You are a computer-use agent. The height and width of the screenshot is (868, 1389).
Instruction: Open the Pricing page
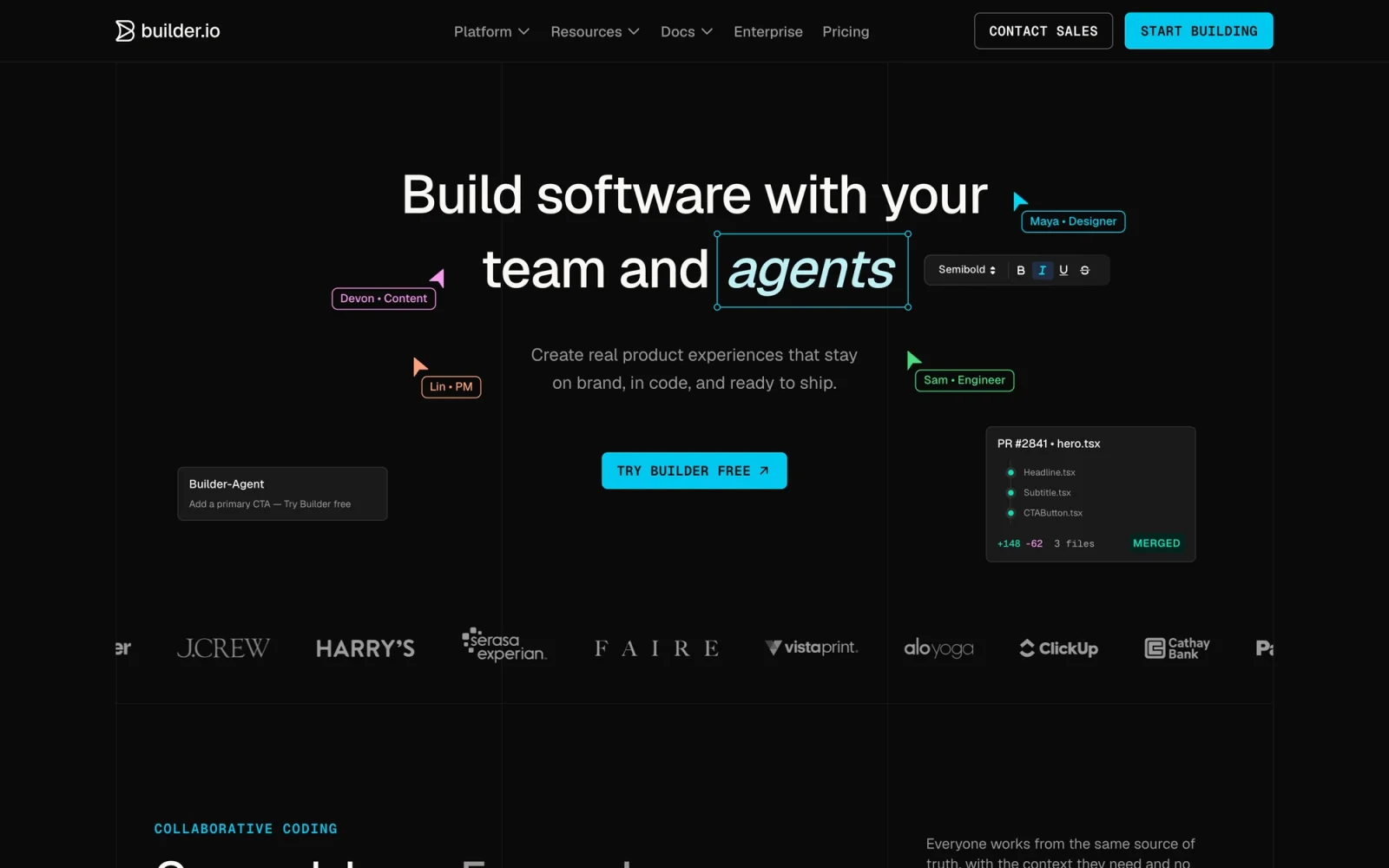pos(846,31)
